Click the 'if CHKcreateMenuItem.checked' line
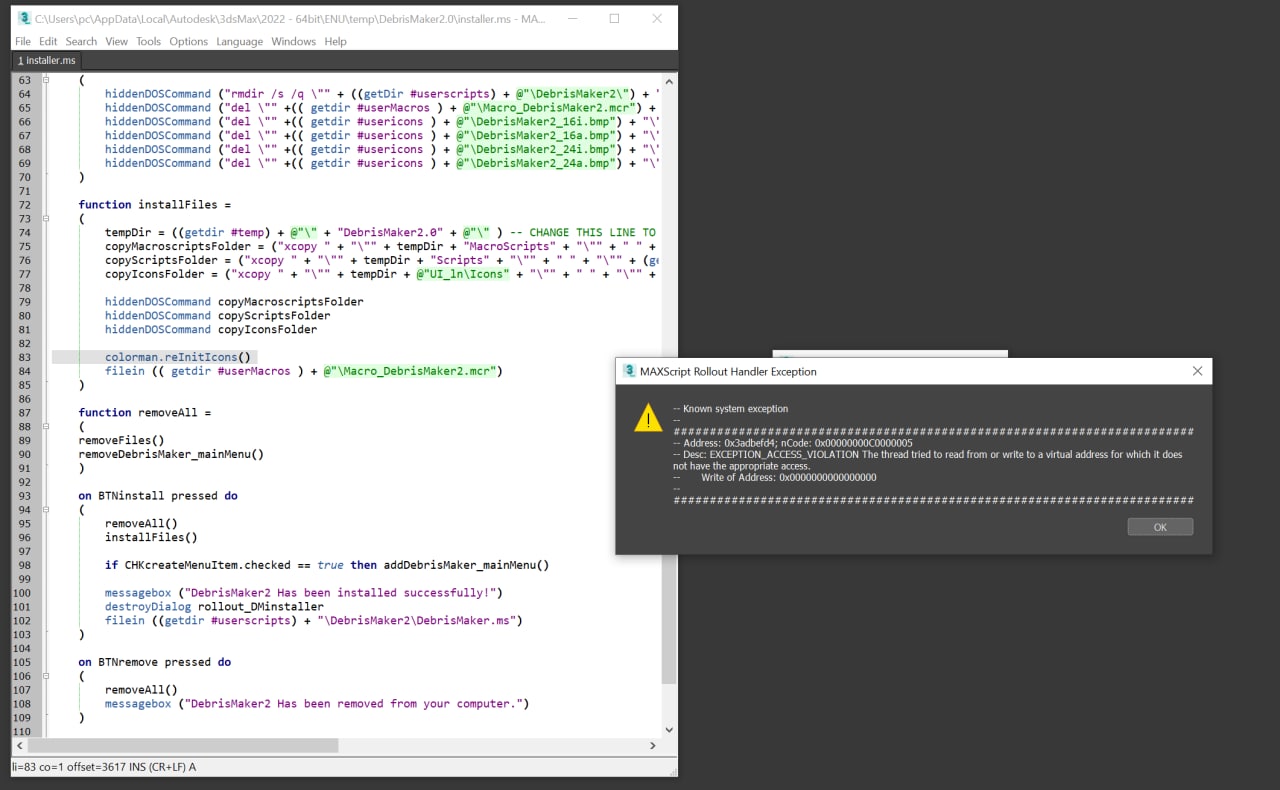Screen dimensions: 1280x790 pos(327,565)
